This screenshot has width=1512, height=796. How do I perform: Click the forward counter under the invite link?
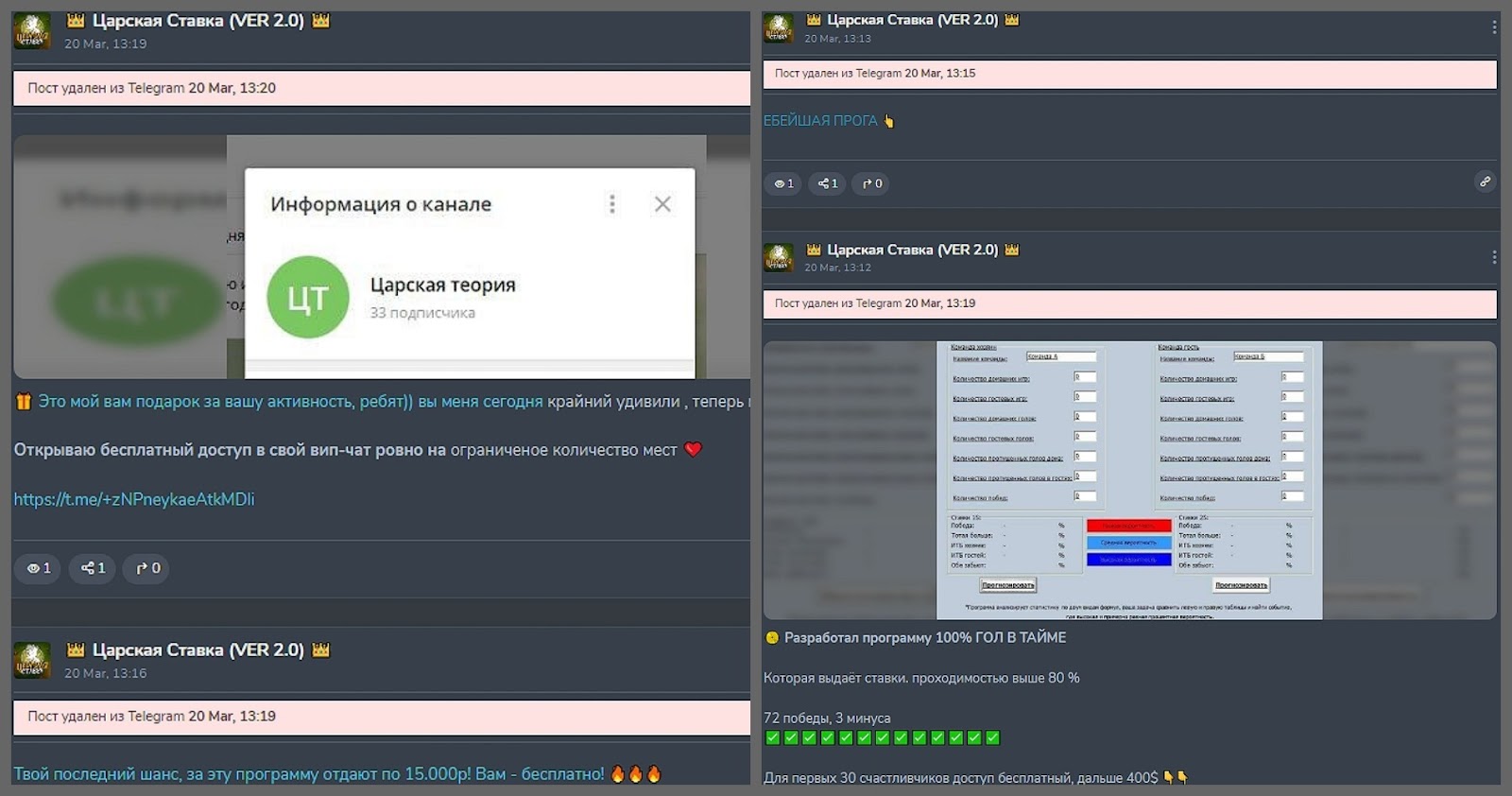click(147, 568)
